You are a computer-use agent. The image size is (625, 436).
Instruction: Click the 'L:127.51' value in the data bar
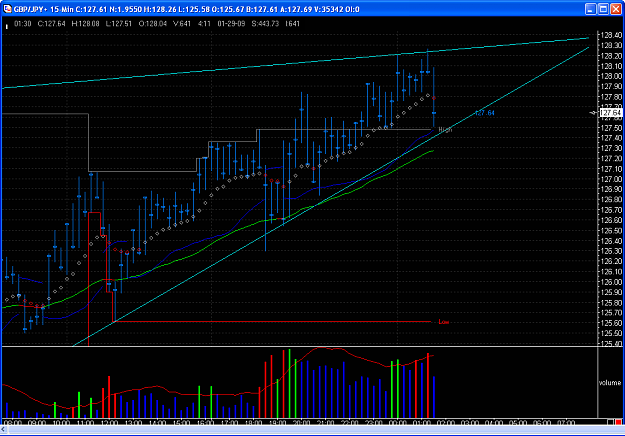click(118, 24)
